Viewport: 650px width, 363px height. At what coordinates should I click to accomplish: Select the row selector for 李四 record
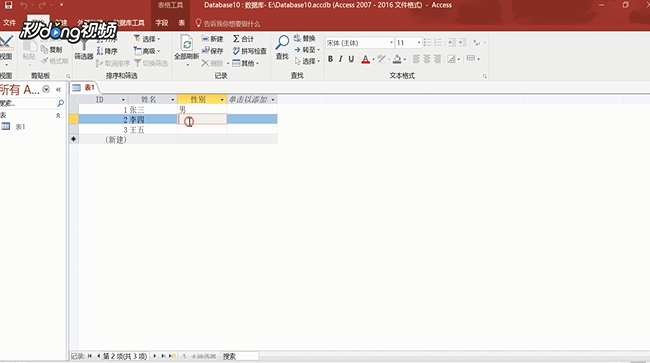[x=73, y=119]
